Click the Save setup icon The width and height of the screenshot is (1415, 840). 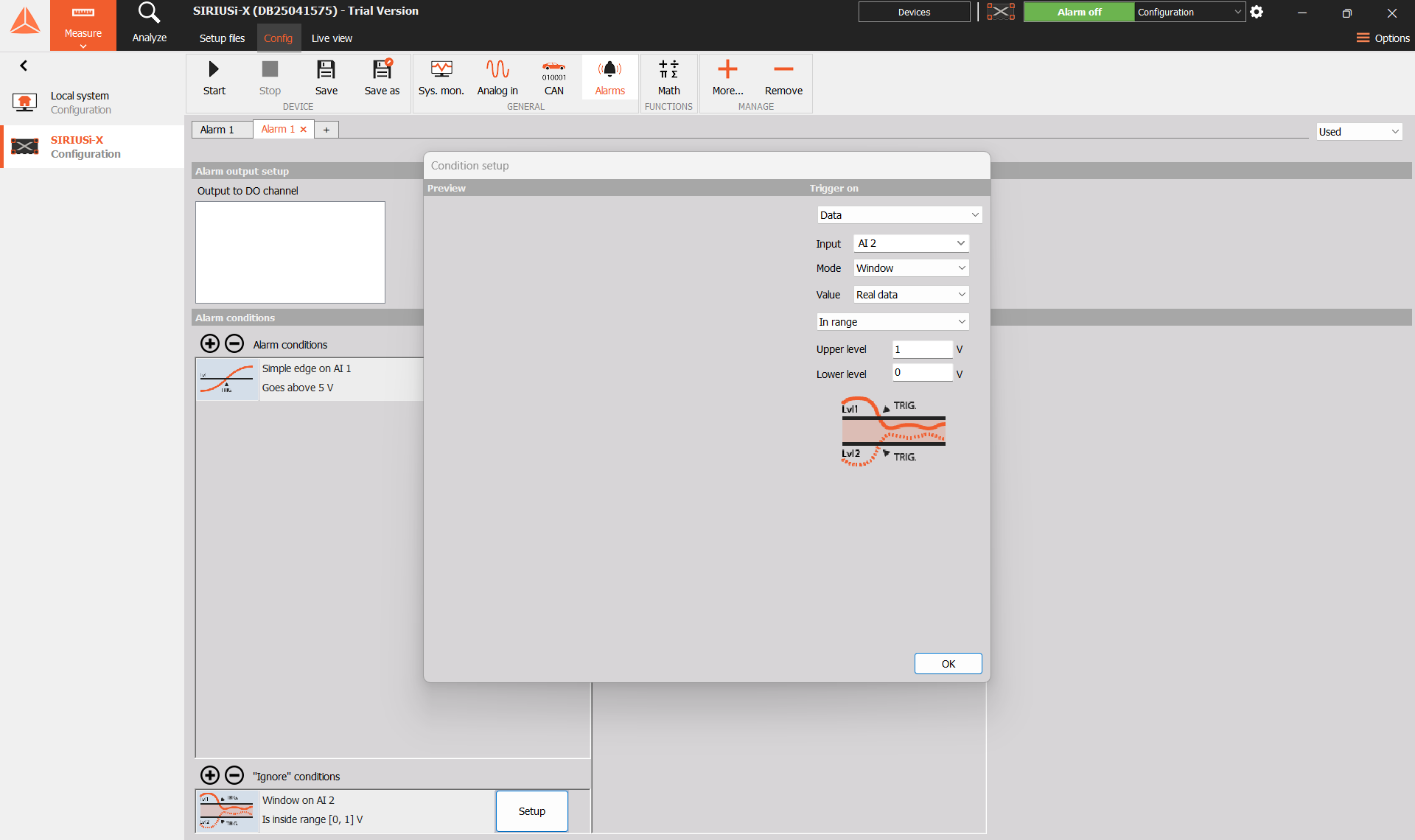(x=326, y=69)
